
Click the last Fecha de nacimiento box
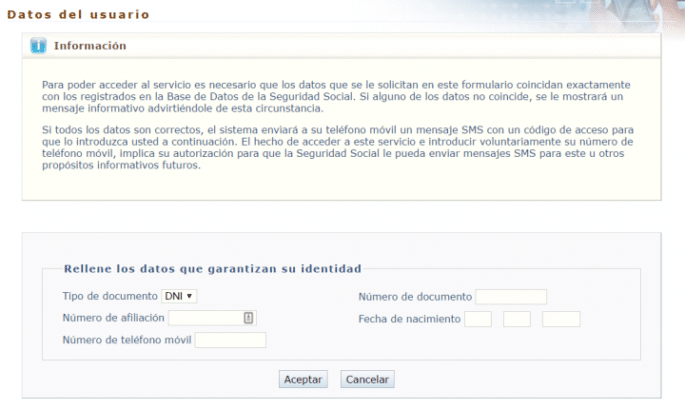[561, 319]
